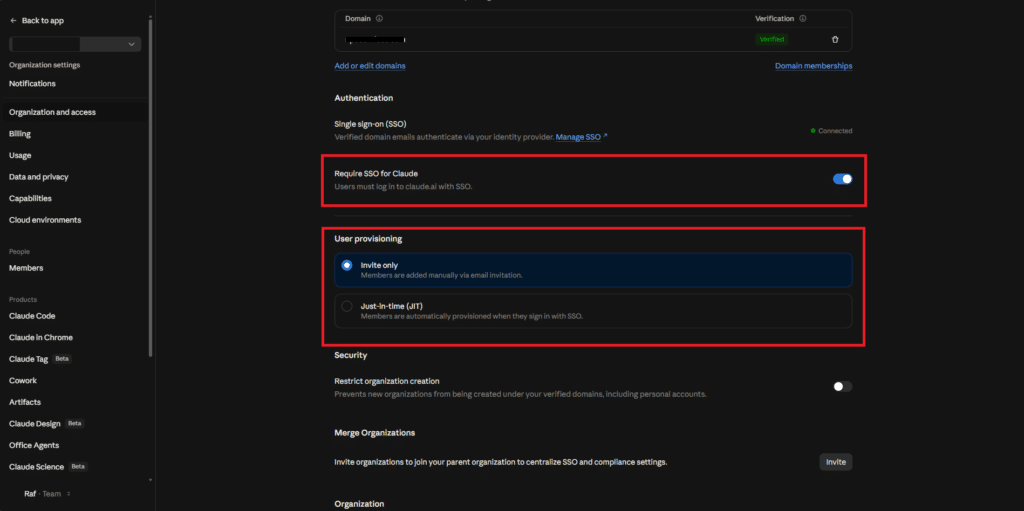
Task: Click the Single sign-on (SSO) label
Action: click(x=370, y=124)
